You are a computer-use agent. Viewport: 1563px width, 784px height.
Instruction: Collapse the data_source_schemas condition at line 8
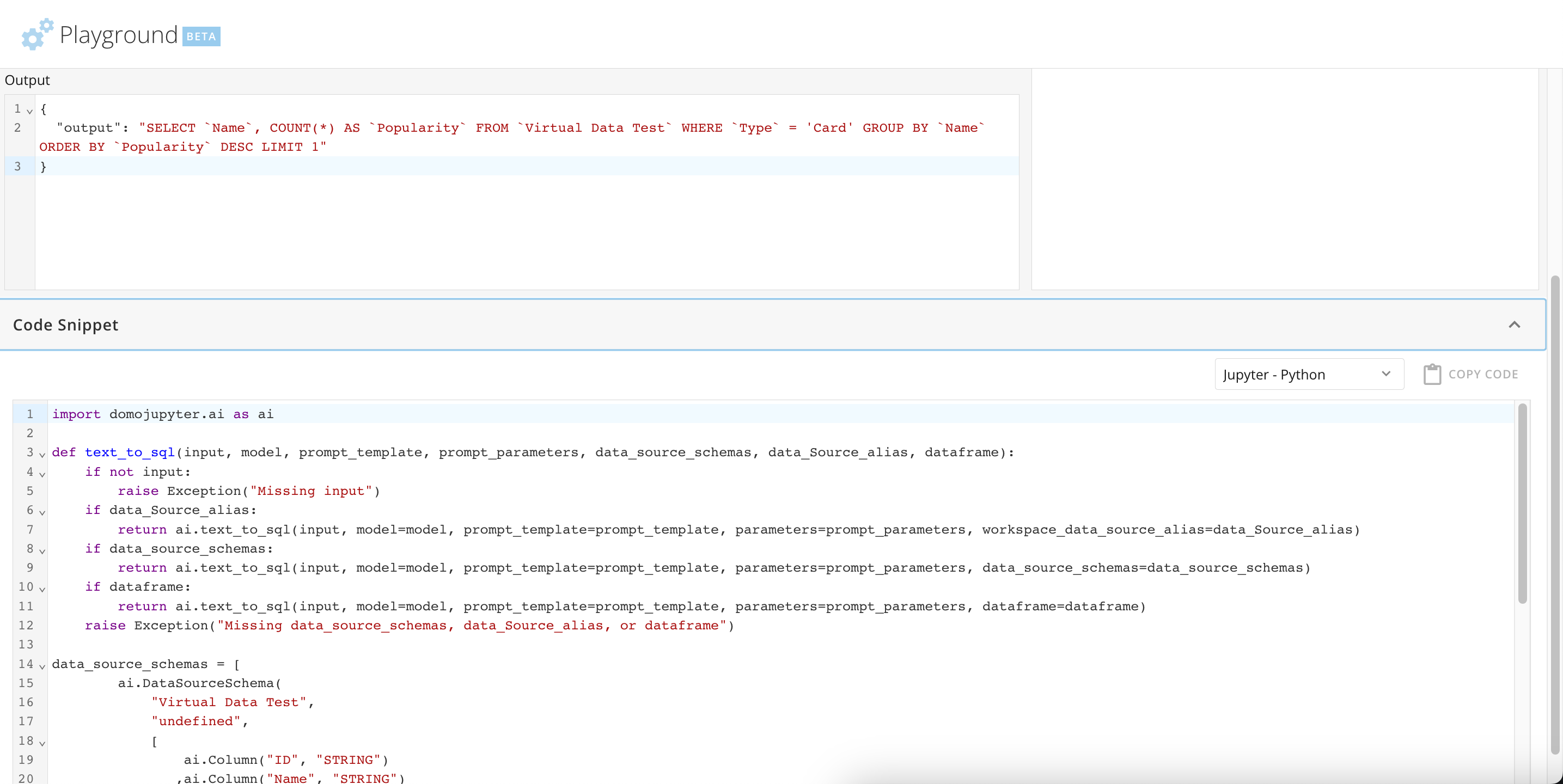point(41,551)
